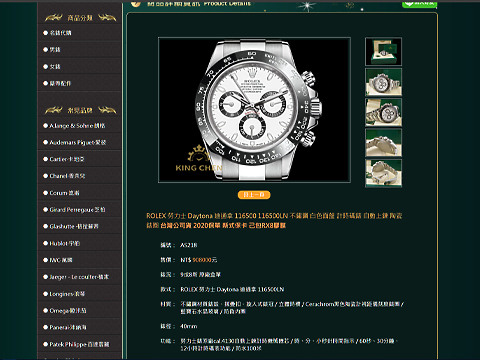480x360 pixels.
Task: Click the orange back button under the image
Action: [254, 195]
